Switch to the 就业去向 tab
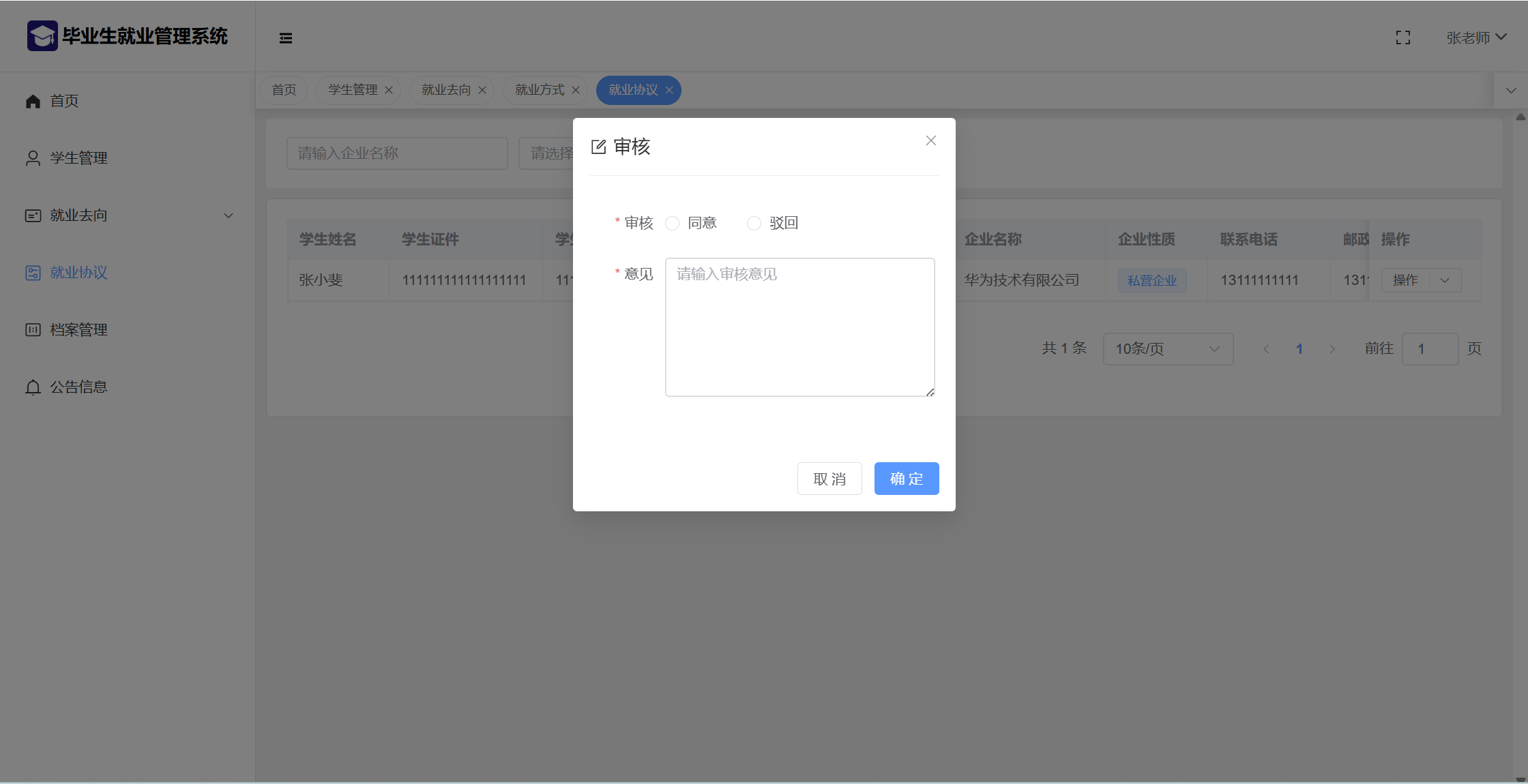The width and height of the screenshot is (1528, 784). pyautogui.click(x=446, y=90)
